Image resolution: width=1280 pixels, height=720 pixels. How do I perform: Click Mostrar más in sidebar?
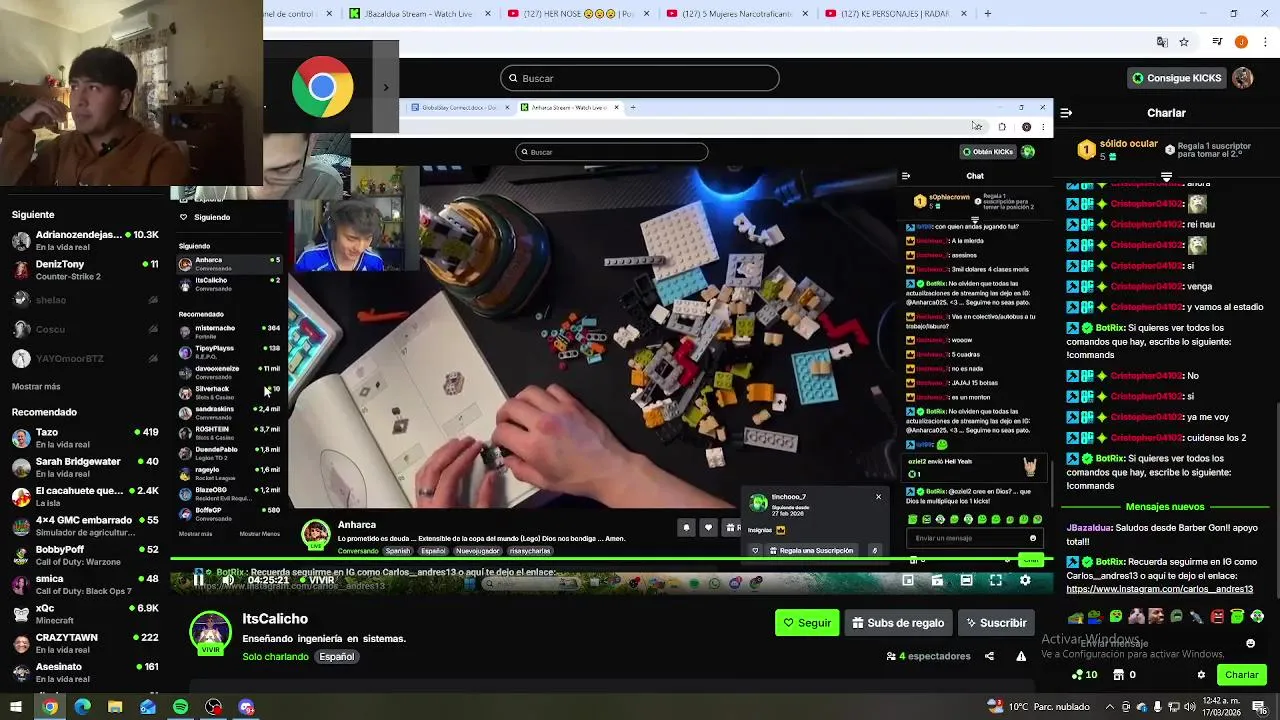point(36,387)
